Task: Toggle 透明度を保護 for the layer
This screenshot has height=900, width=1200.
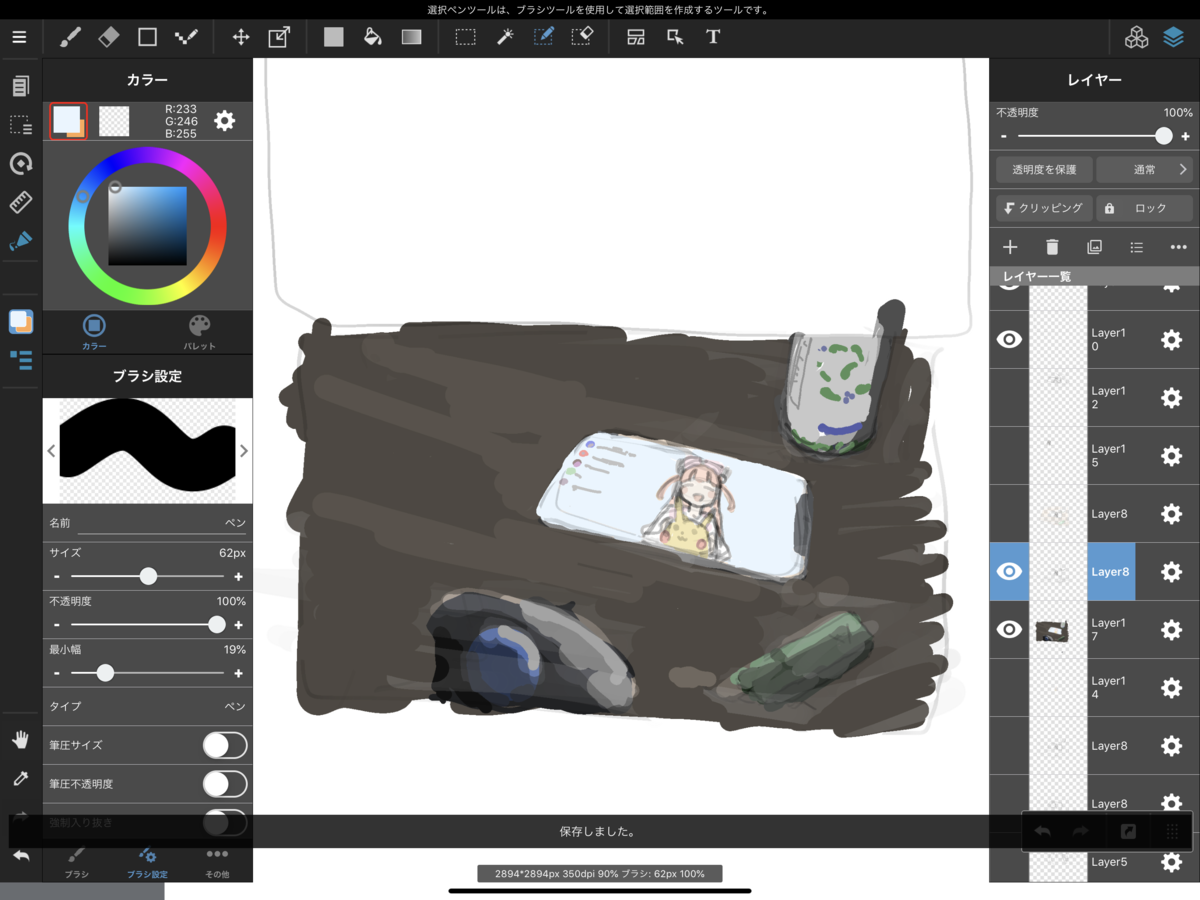Action: [1044, 170]
